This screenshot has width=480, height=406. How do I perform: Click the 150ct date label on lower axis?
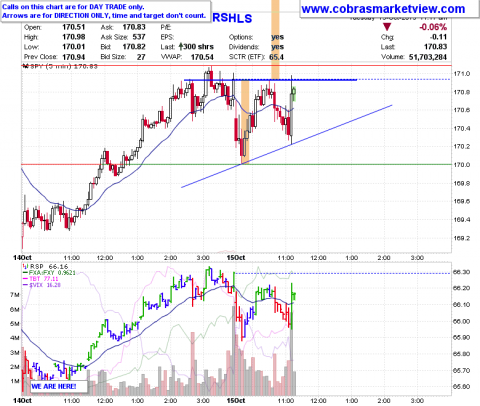236,401
